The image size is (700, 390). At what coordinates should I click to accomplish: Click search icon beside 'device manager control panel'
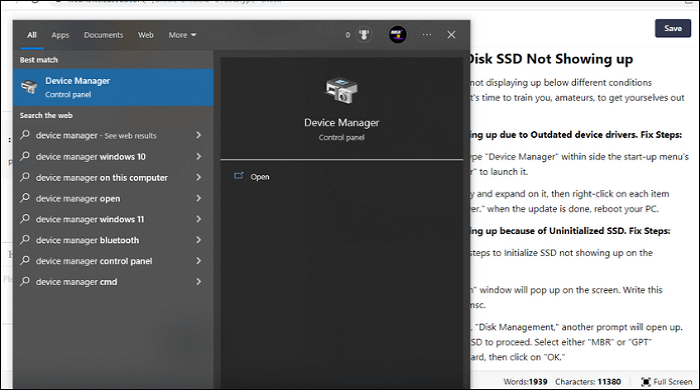coord(25,260)
